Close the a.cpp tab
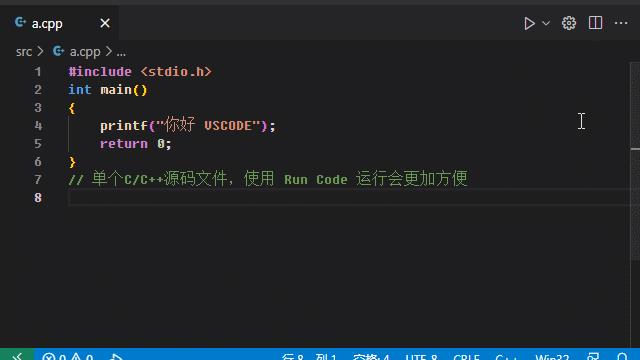The image size is (640, 360). click(105, 23)
